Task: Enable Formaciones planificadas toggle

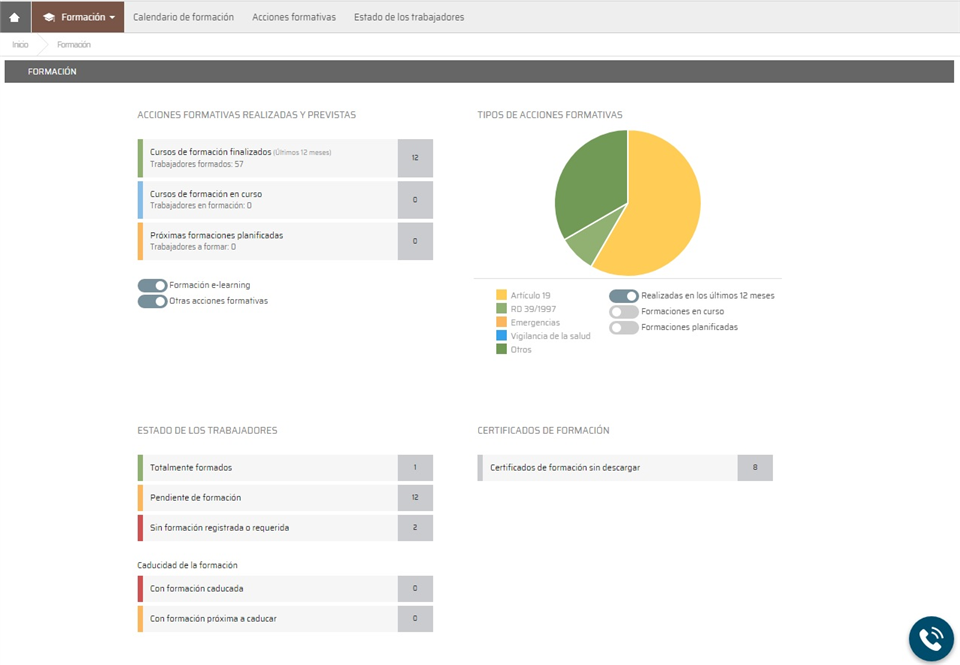Action: point(624,328)
